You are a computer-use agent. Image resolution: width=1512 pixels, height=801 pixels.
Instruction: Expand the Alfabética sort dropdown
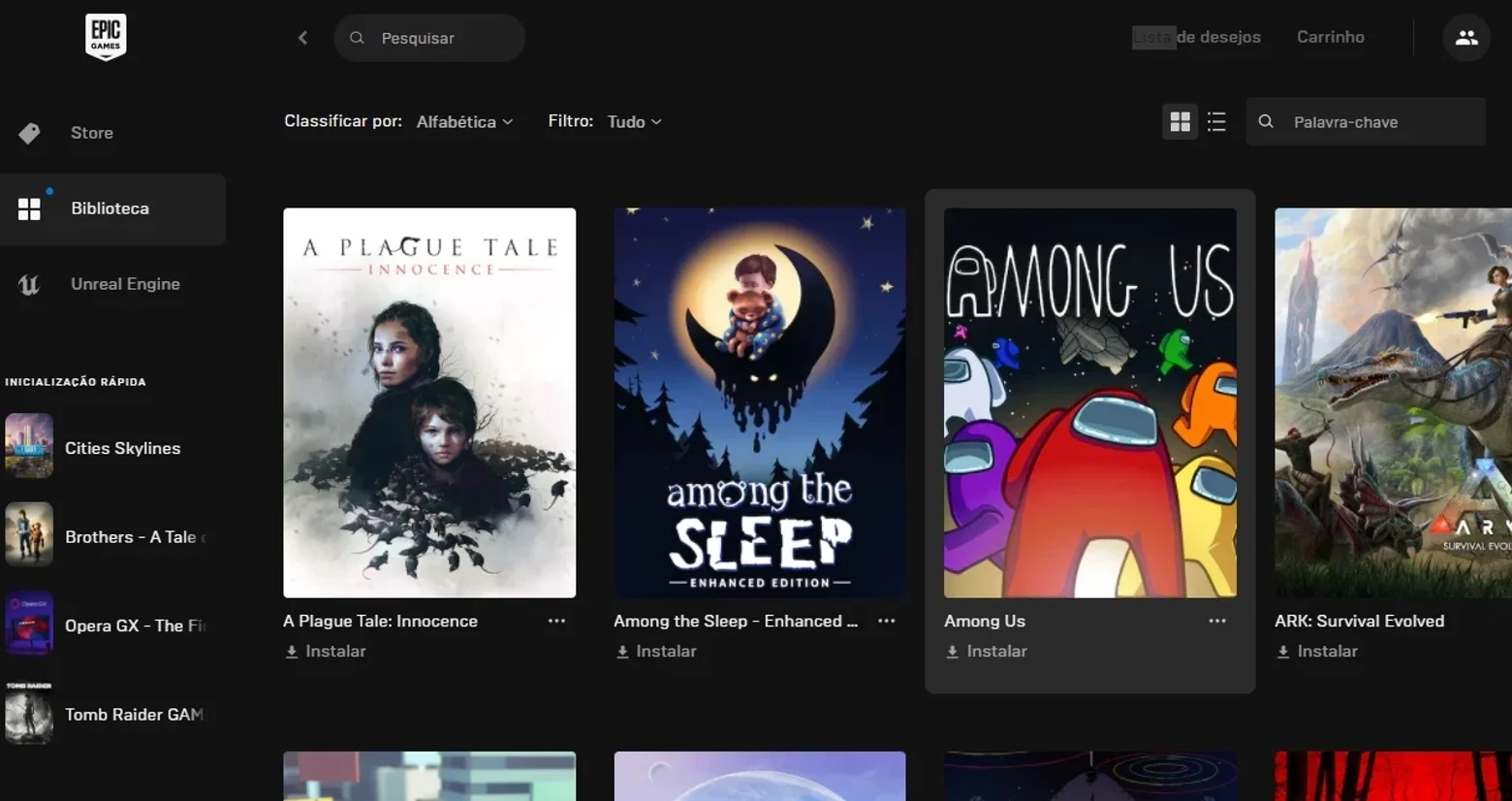(x=464, y=121)
